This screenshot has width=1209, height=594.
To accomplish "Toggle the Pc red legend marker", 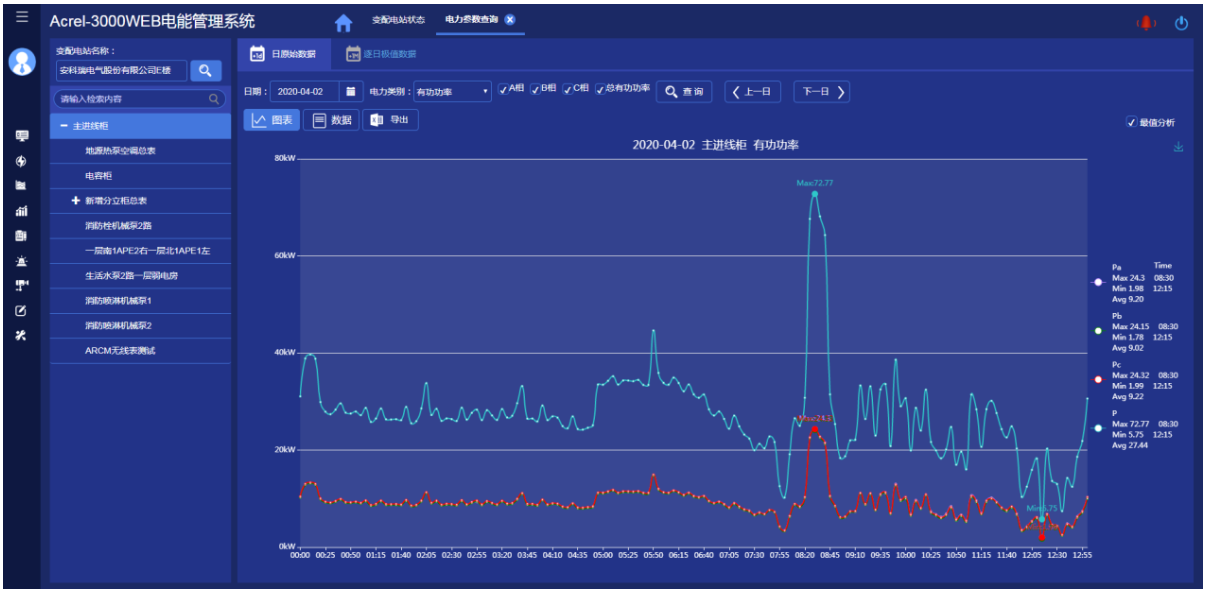I will (x=1098, y=379).
